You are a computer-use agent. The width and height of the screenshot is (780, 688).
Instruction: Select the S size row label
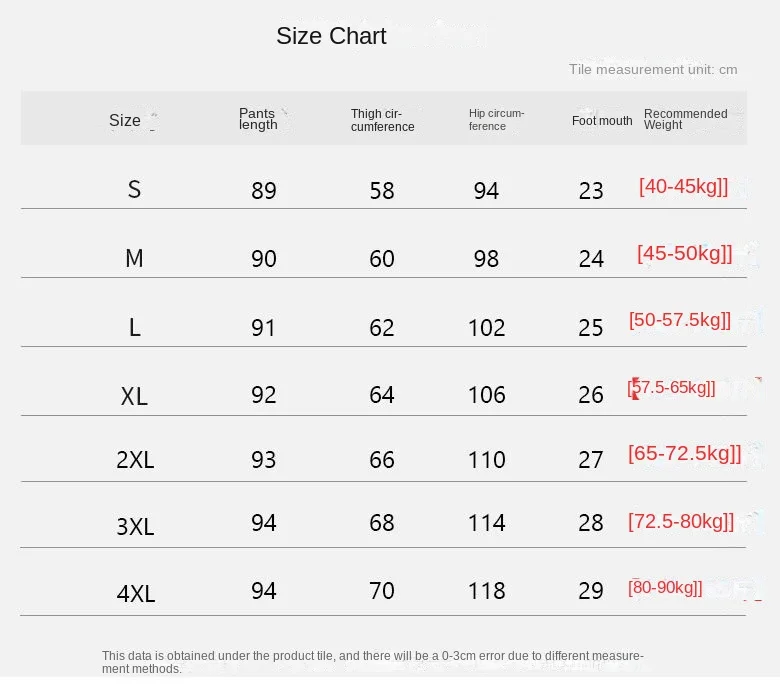(134, 189)
